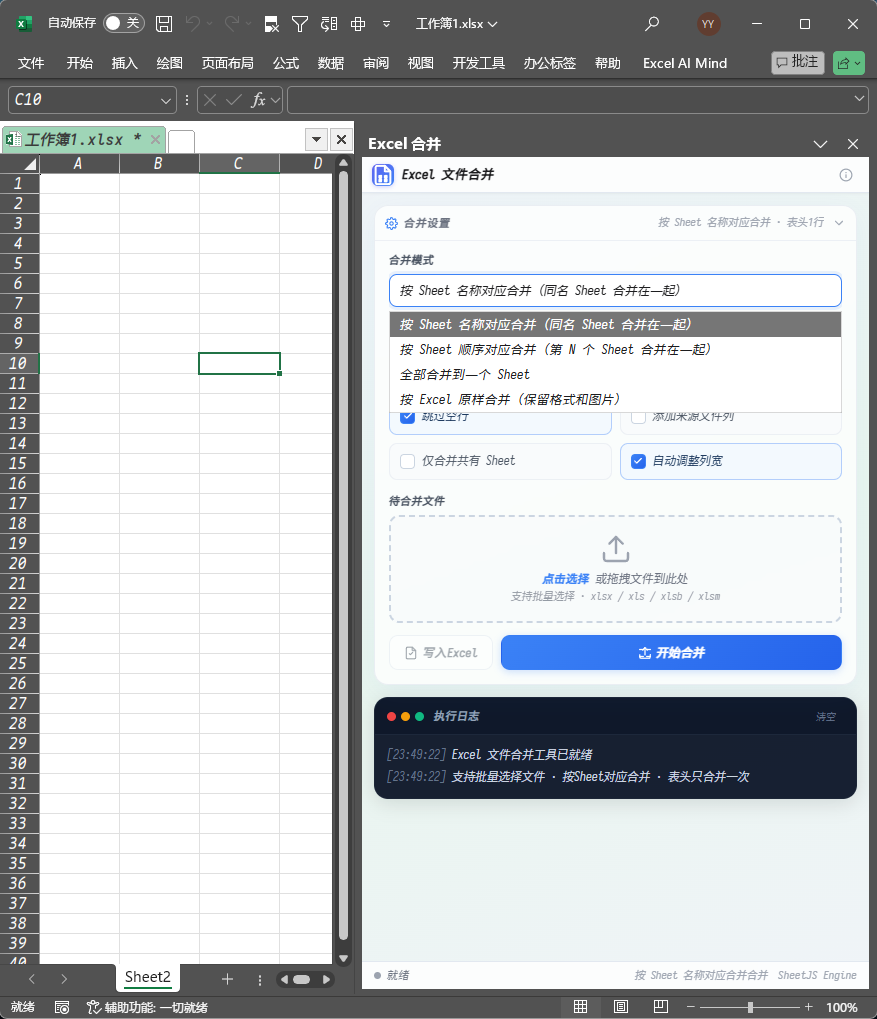This screenshot has width=877, height=1019.
Task: Click the 100% zoom level
Action: pyautogui.click(x=841, y=1007)
